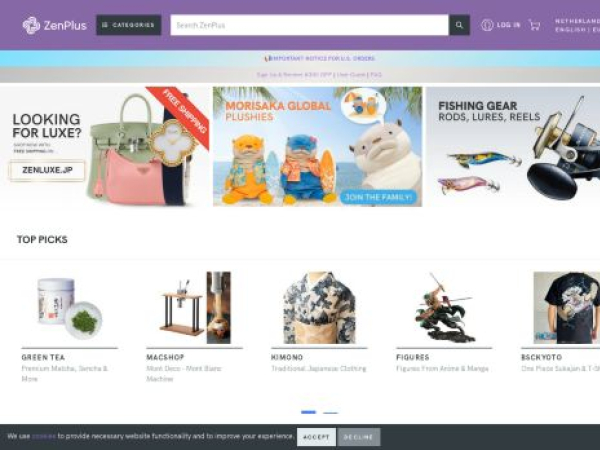The width and height of the screenshot is (600, 450).
Task: Open the Fishing Gear banner
Action: click(513, 147)
